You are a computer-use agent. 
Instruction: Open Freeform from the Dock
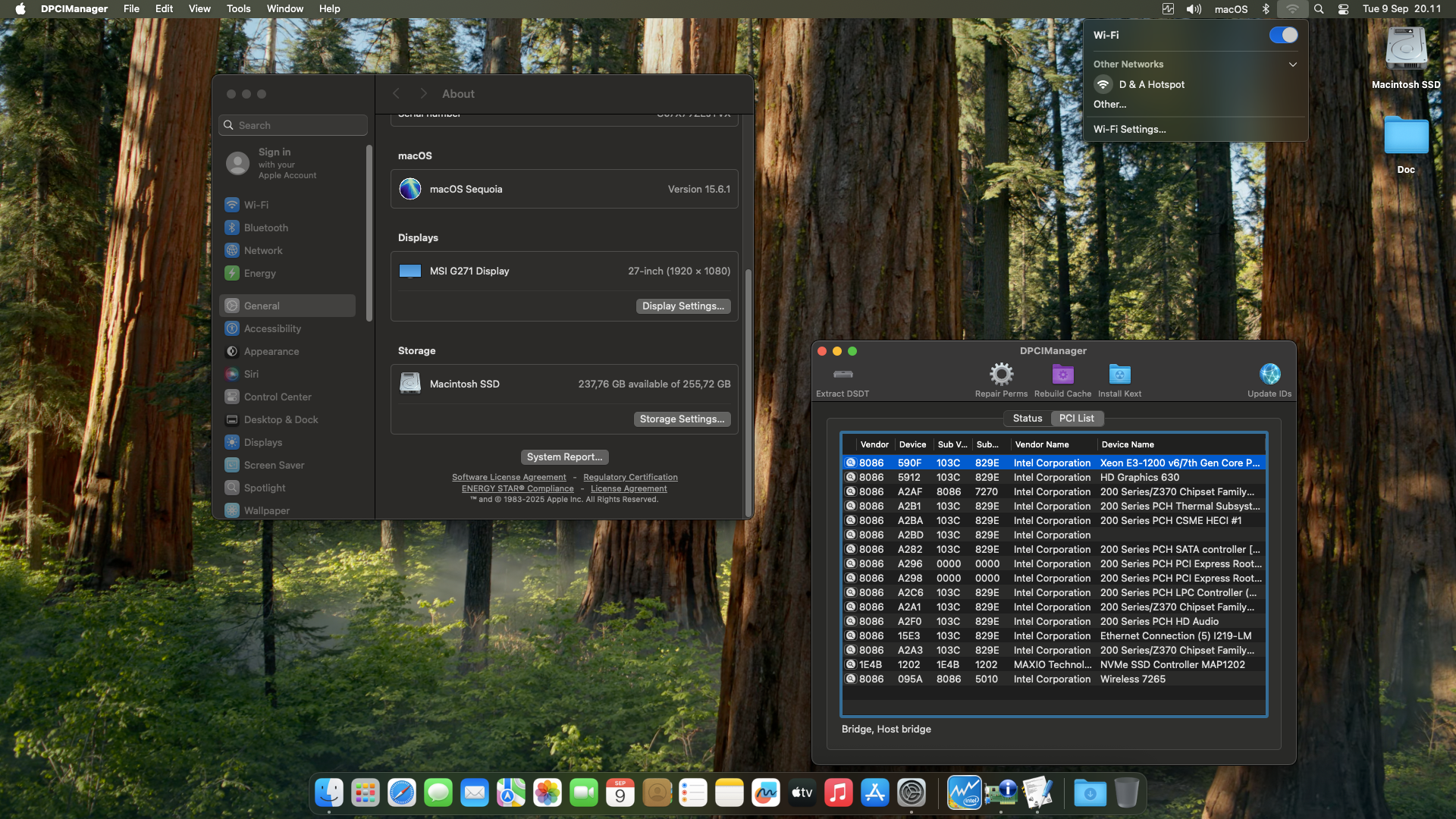pyautogui.click(x=766, y=793)
